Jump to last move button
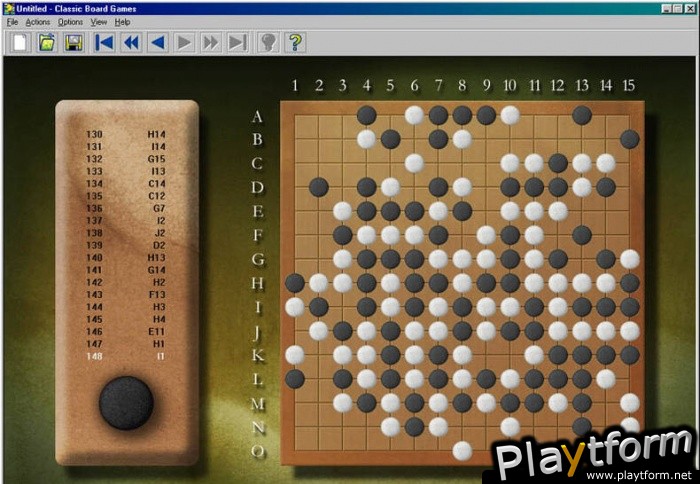This screenshot has width=700, height=484. pos(238,42)
